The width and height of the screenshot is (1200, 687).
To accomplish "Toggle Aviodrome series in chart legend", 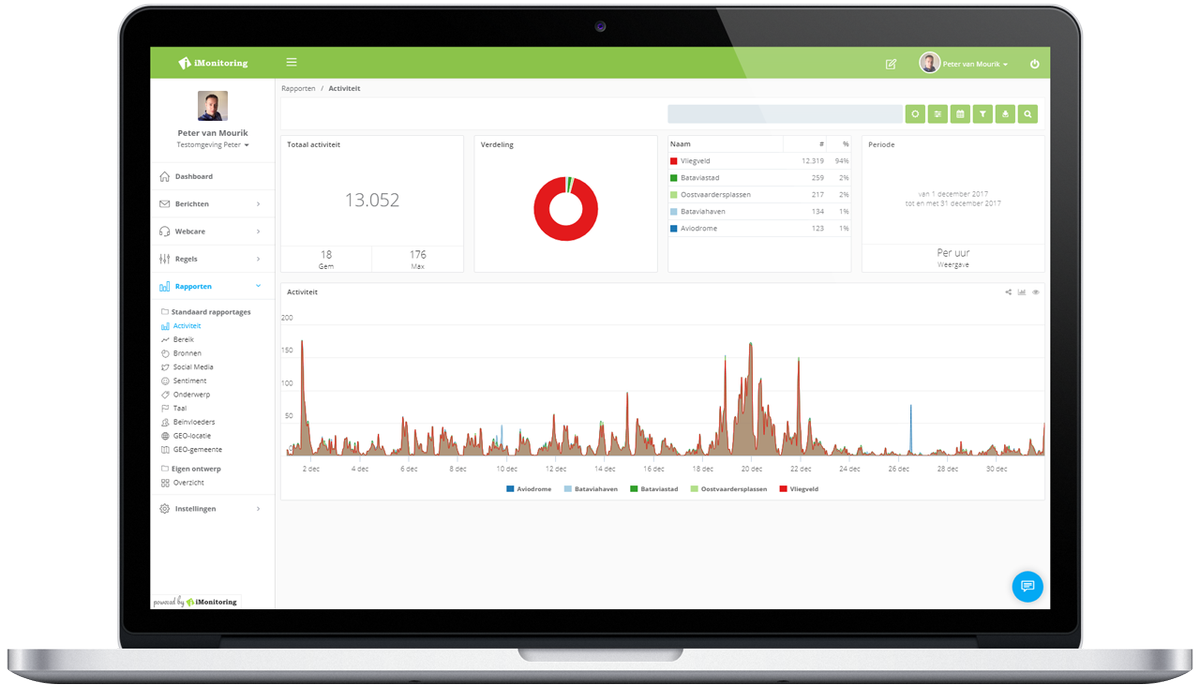I will point(531,489).
